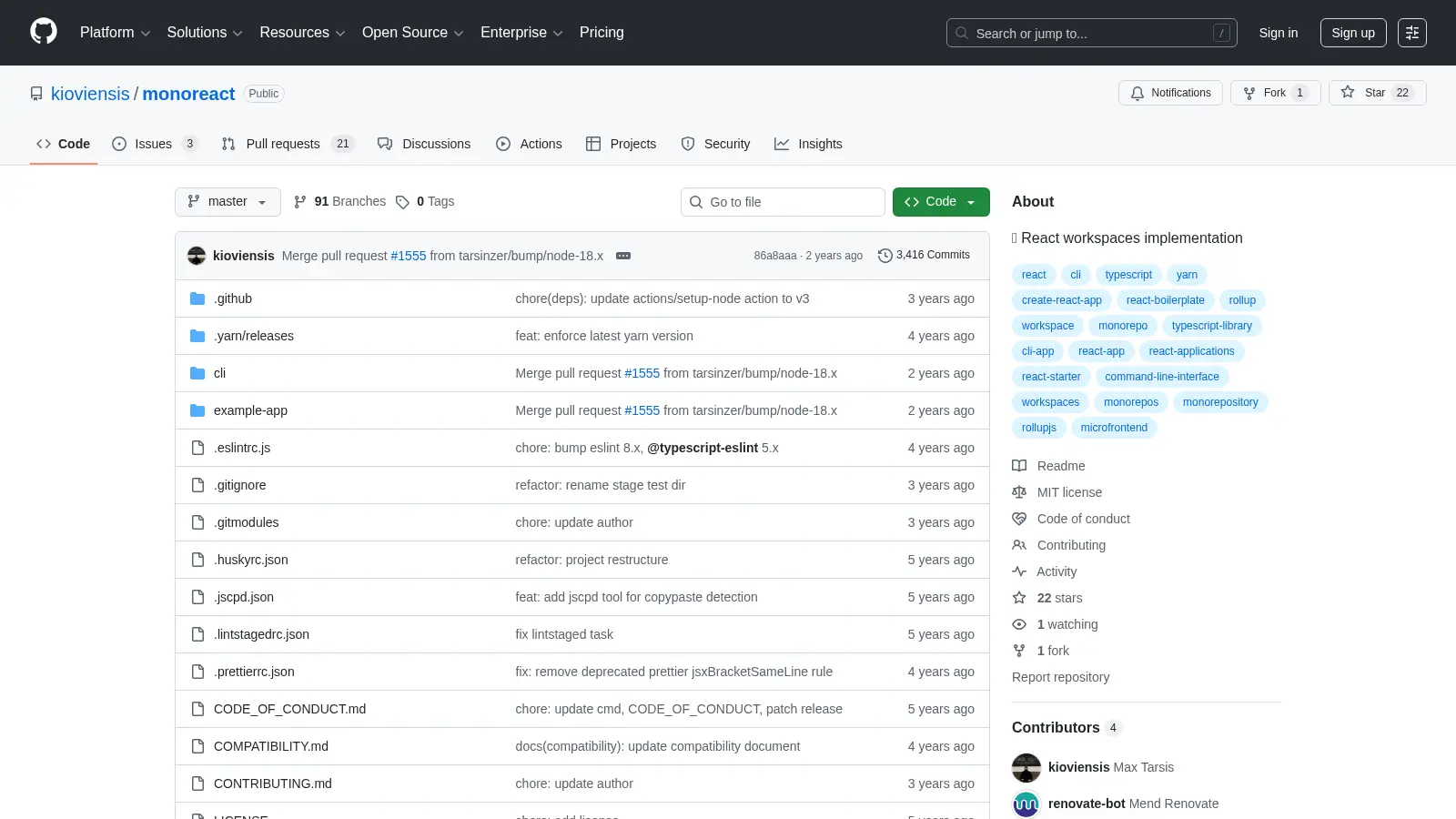Click the commit history clock icon
The image size is (1456, 819).
click(885, 256)
